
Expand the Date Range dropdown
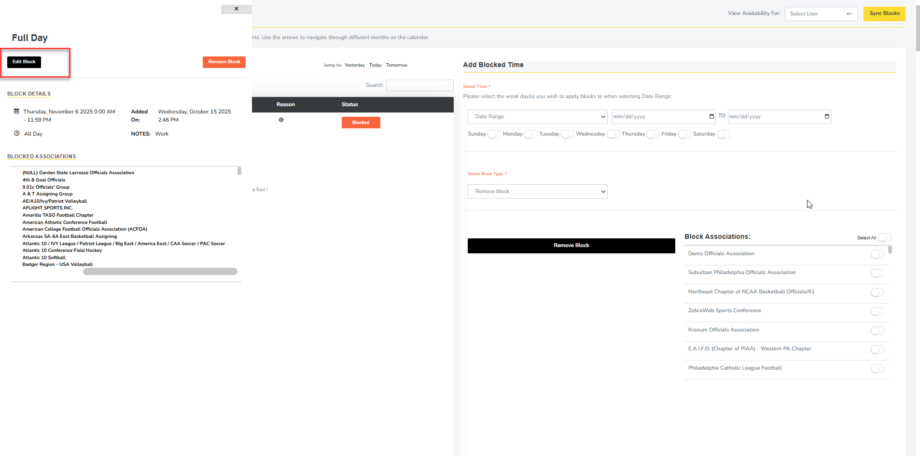(x=535, y=116)
